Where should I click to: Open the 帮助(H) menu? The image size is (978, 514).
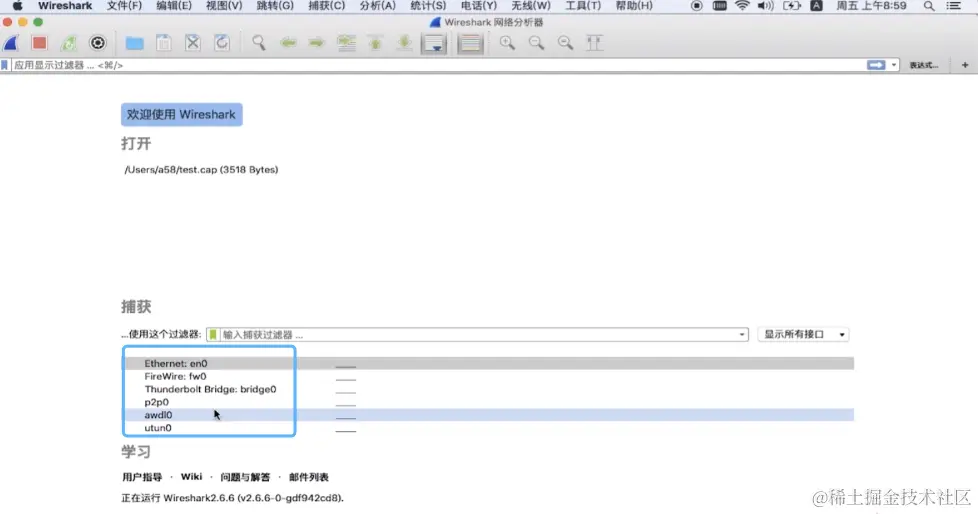(x=634, y=6)
